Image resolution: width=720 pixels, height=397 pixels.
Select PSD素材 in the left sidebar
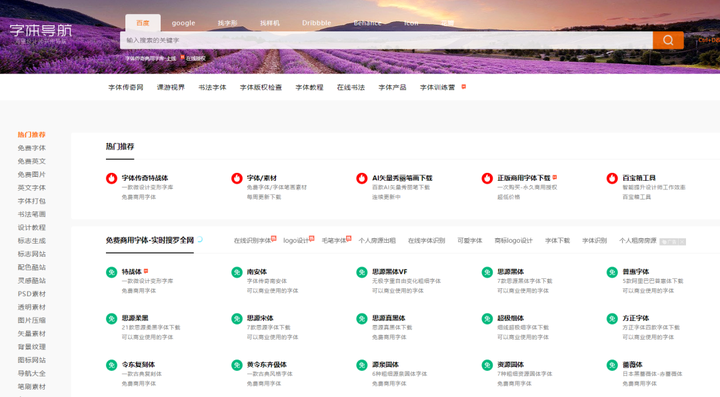(32, 294)
